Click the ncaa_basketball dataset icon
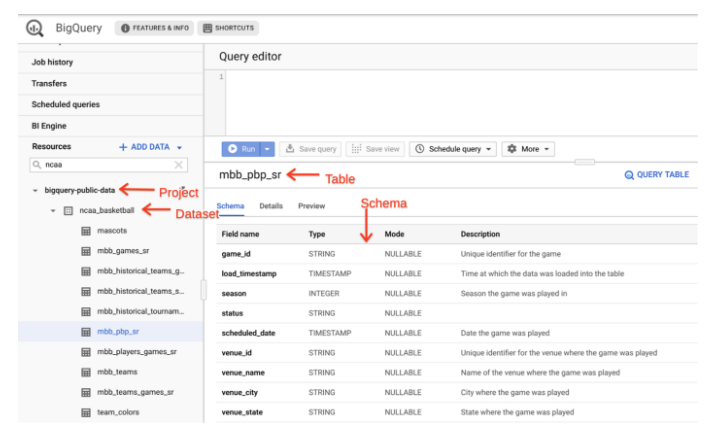 68,211
